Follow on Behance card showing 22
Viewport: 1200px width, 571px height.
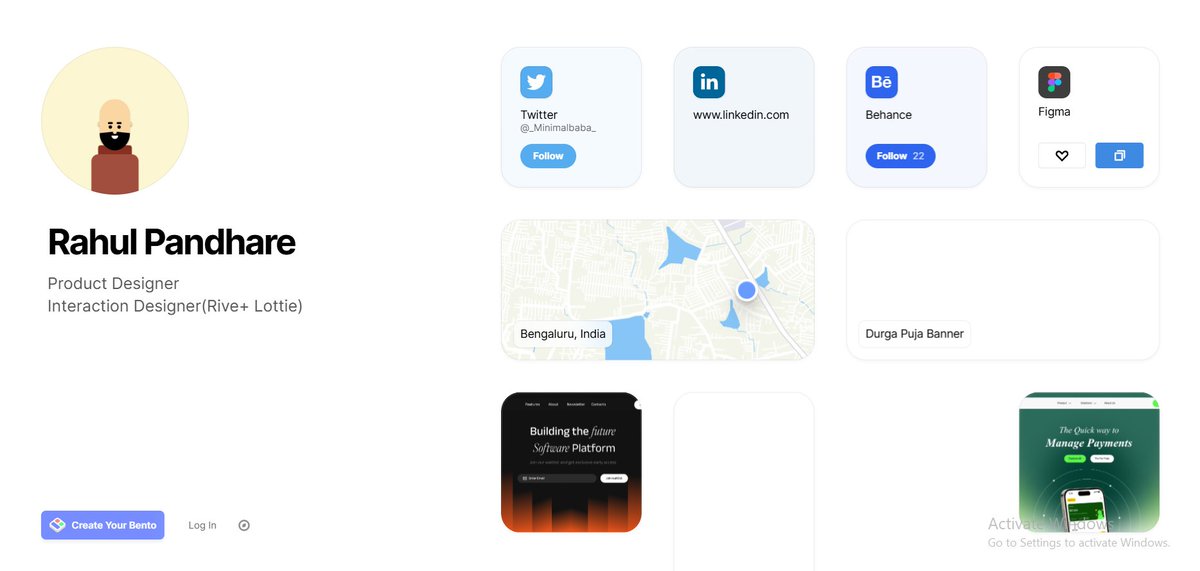click(901, 156)
